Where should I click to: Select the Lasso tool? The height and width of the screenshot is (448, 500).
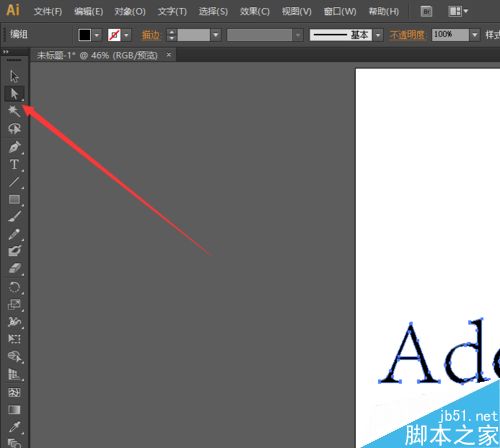pos(14,129)
